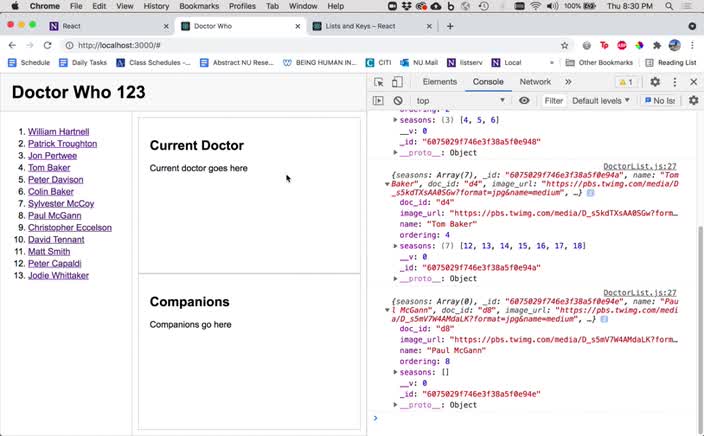
Task: Click the live expression eye icon
Action: click(x=524, y=101)
